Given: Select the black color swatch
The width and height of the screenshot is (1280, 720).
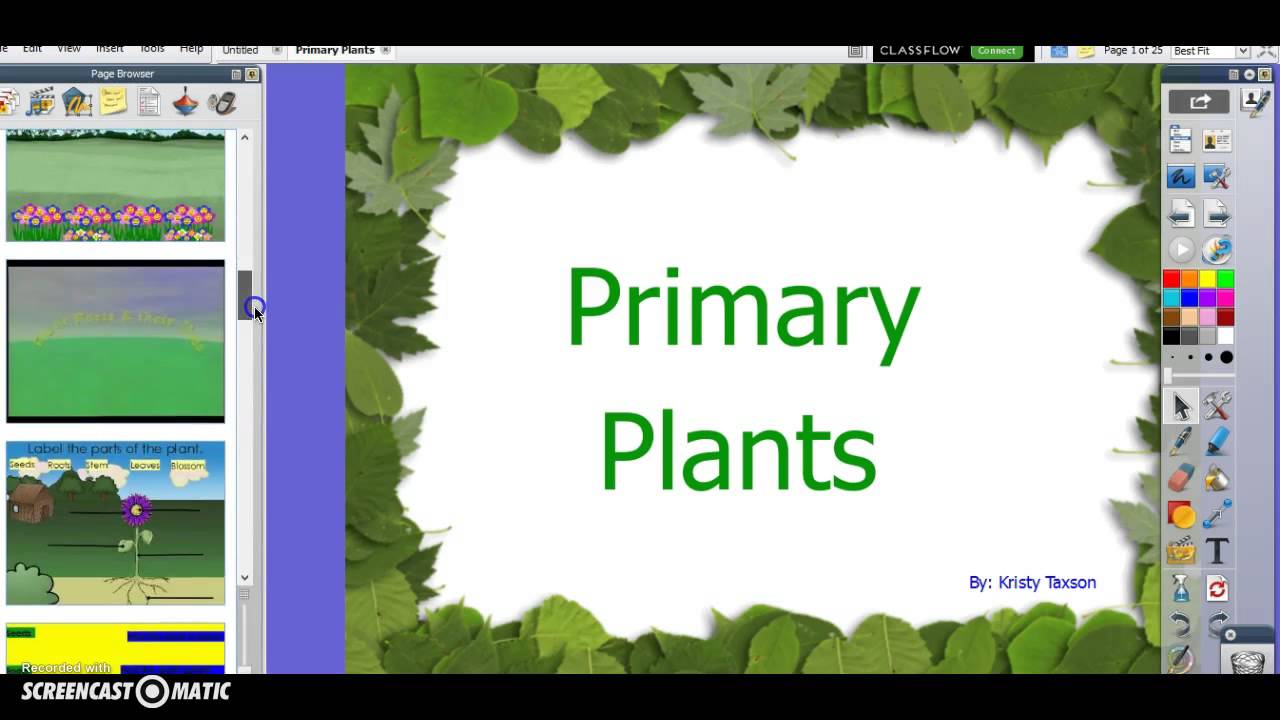Looking at the screenshot, I should [1171, 336].
